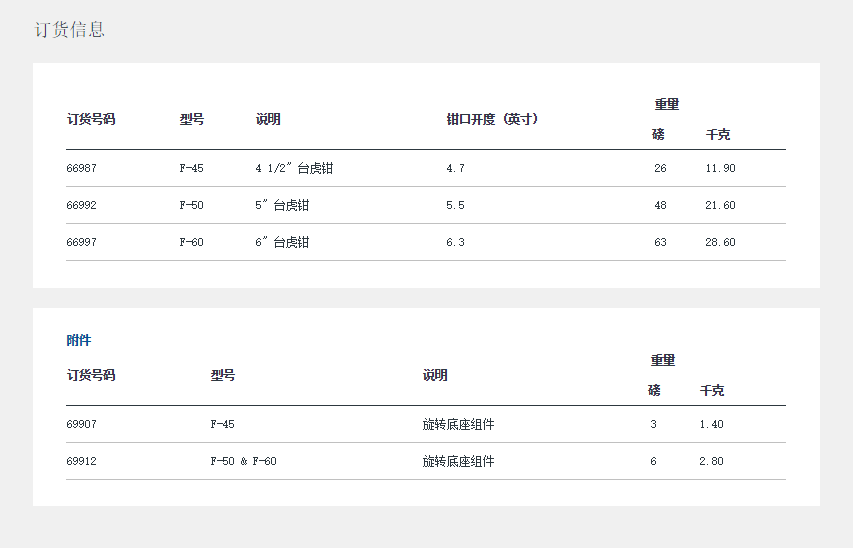Viewport: 853px width, 548px height.
Task: Click model F-45 in the first table
Action: point(192,168)
